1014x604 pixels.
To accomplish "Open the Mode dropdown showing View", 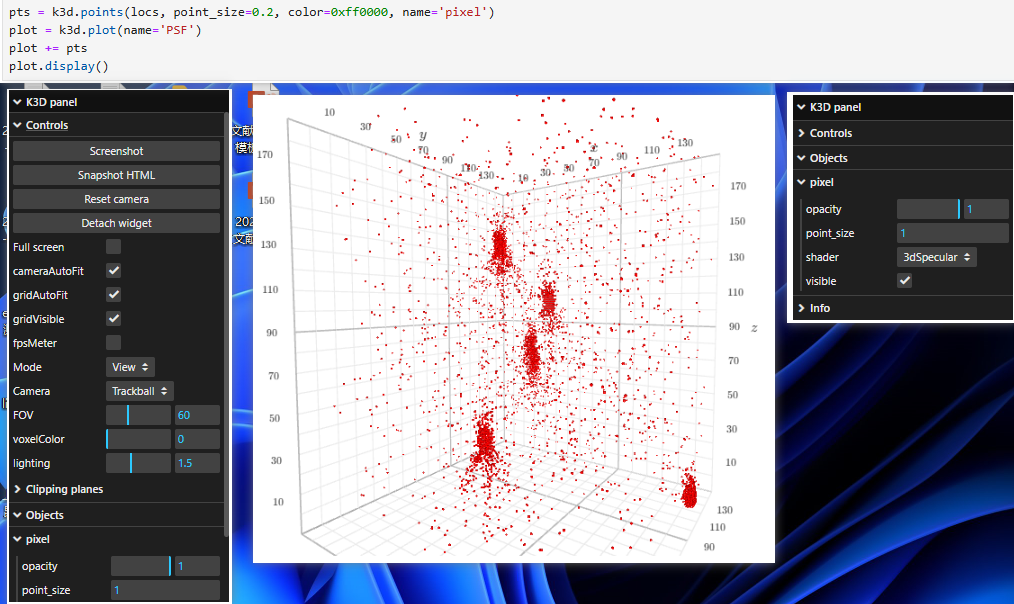I will 130,367.
